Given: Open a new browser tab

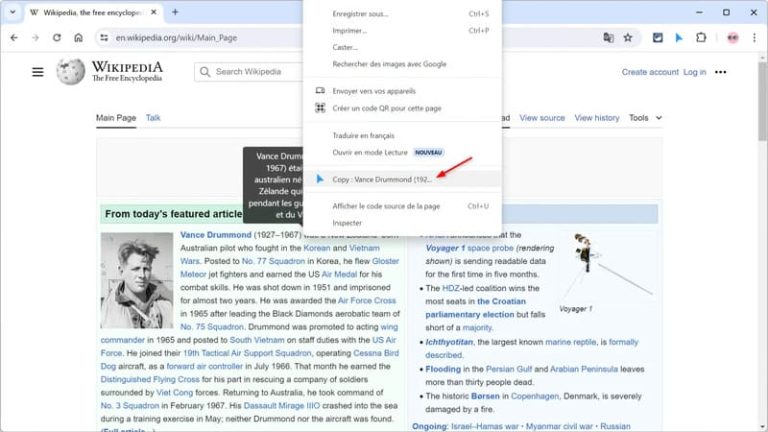Looking at the screenshot, I should 175,12.
